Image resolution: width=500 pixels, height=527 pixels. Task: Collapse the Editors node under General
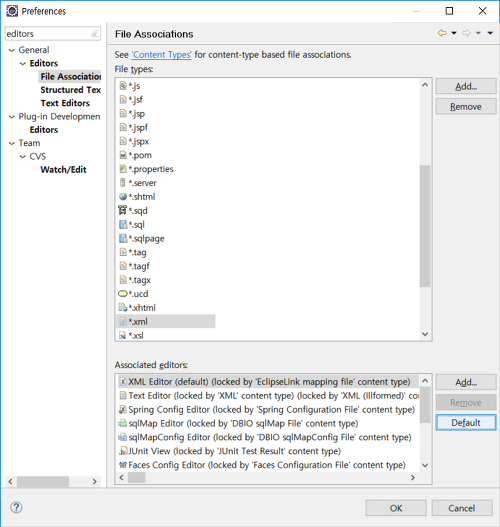point(23,63)
